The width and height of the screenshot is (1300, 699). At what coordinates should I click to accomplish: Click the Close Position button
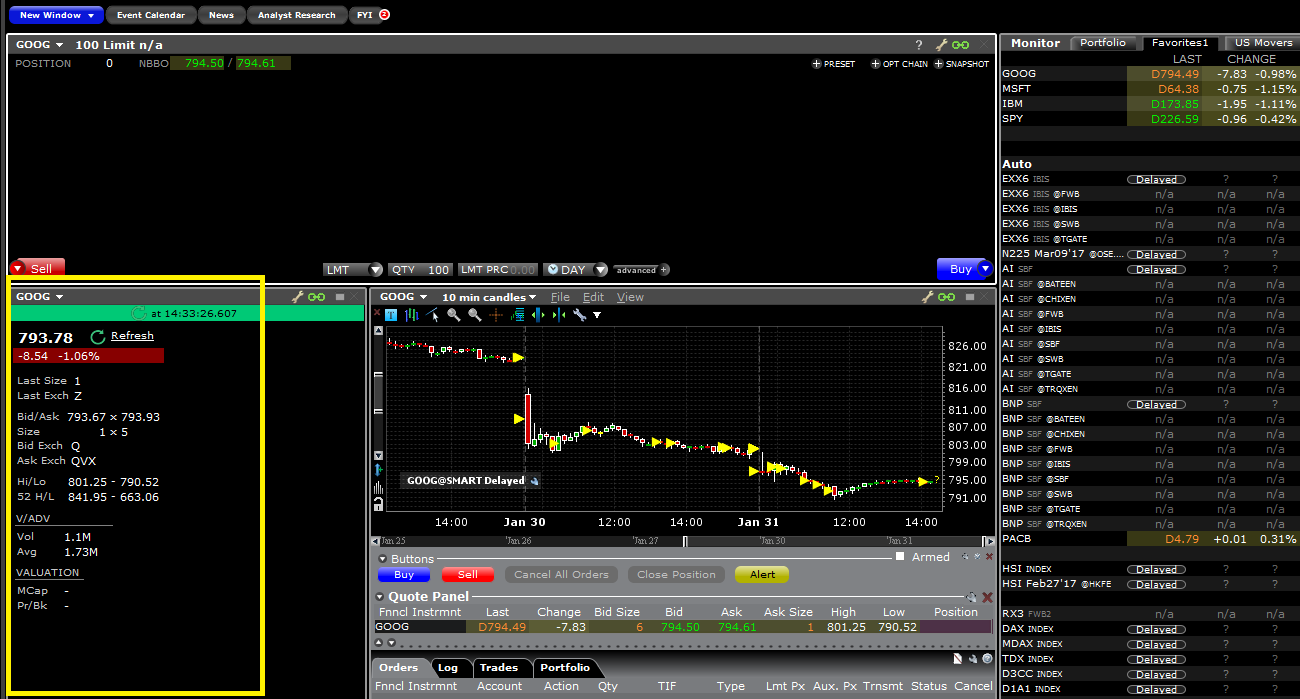coord(677,575)
